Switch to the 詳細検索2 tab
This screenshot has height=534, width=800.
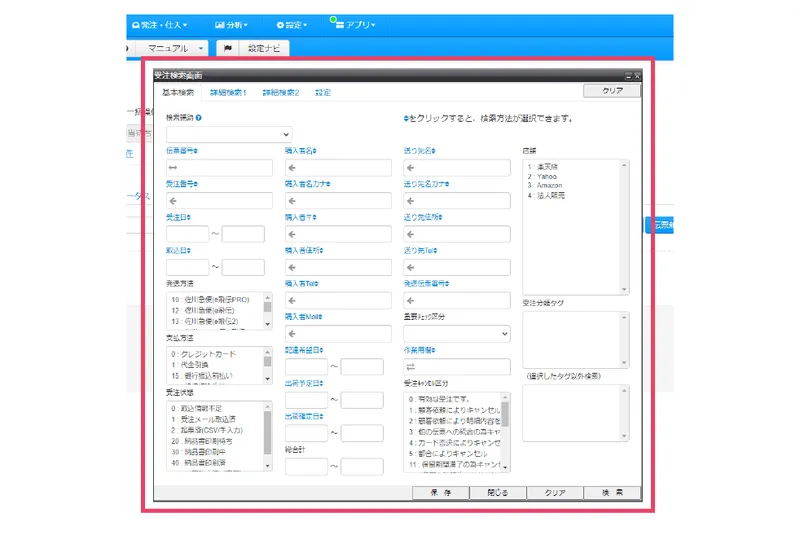(x=281, y=92)
